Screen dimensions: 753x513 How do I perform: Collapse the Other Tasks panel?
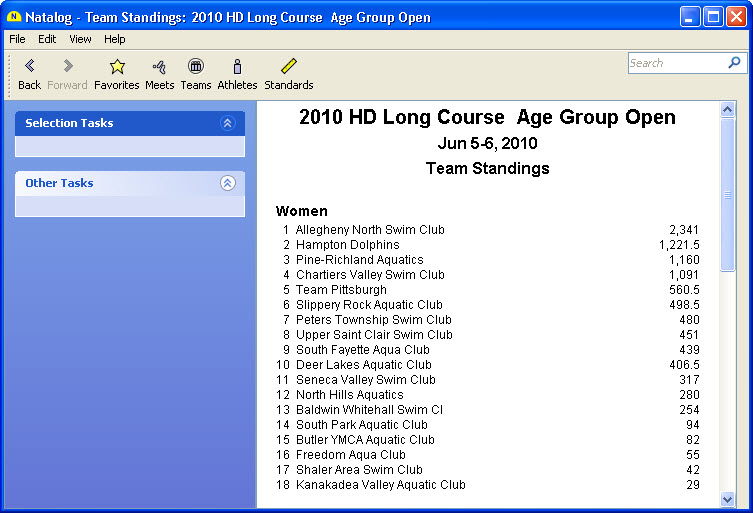(x=227, y=183)
